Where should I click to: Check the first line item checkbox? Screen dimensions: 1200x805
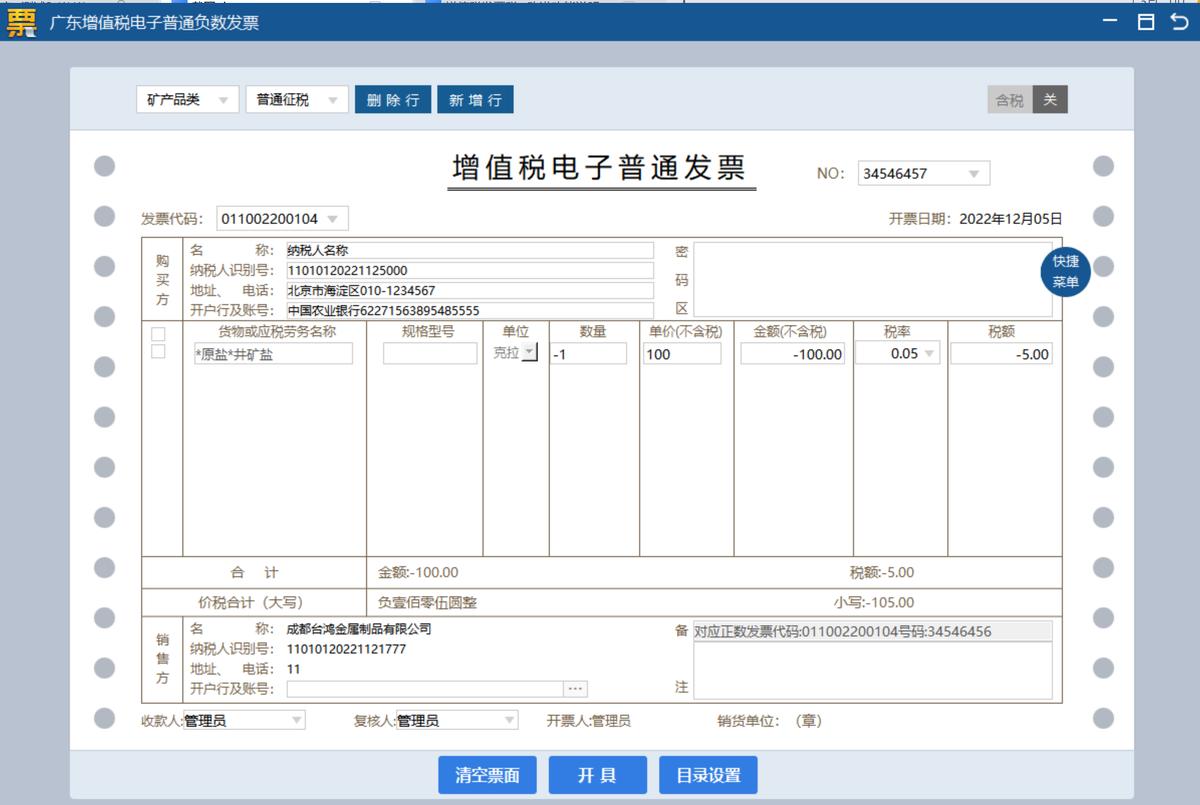click(x=156, y=336)
